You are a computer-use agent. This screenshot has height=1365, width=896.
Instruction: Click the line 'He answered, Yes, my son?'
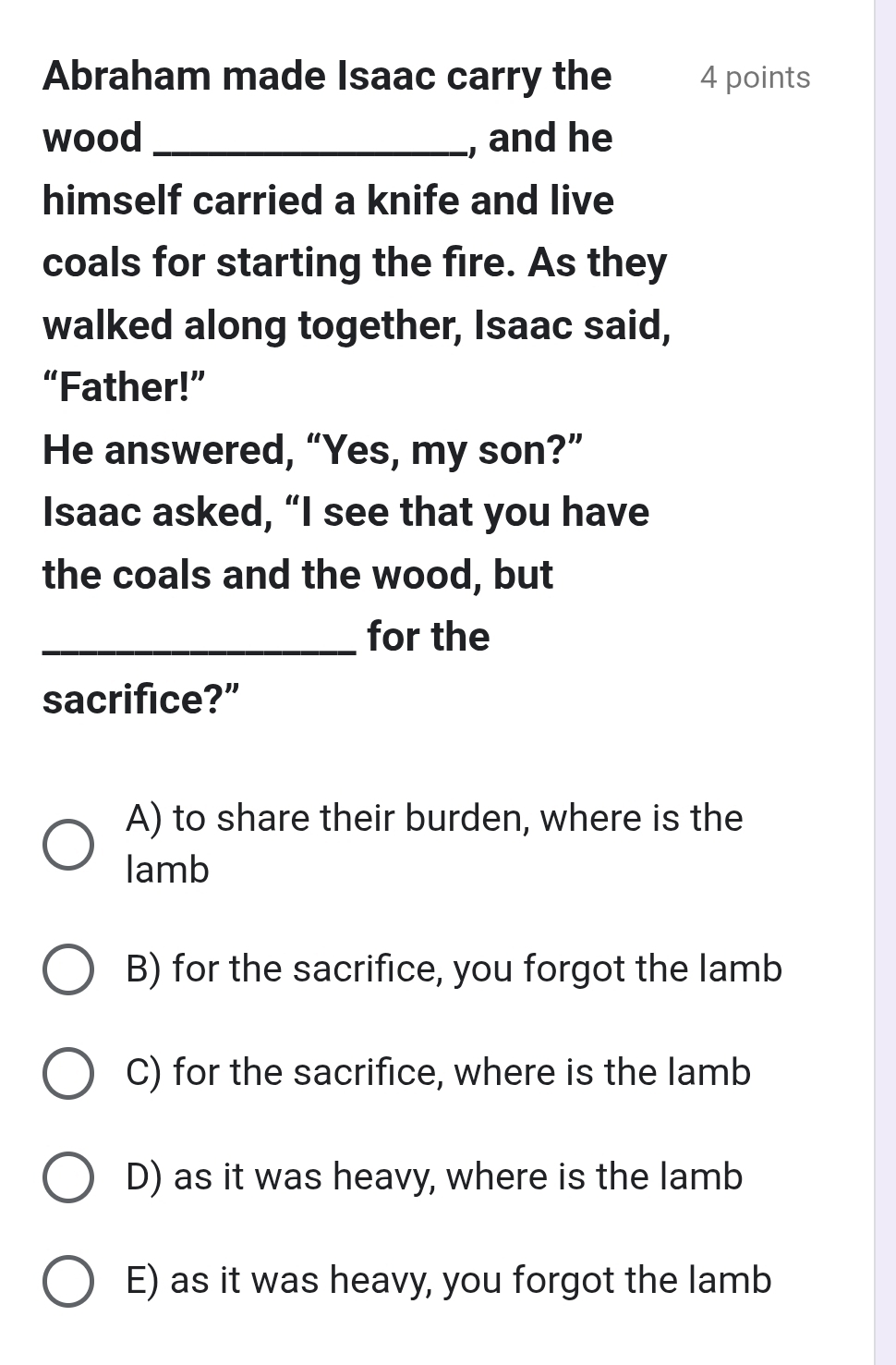[x=313, y=450]
